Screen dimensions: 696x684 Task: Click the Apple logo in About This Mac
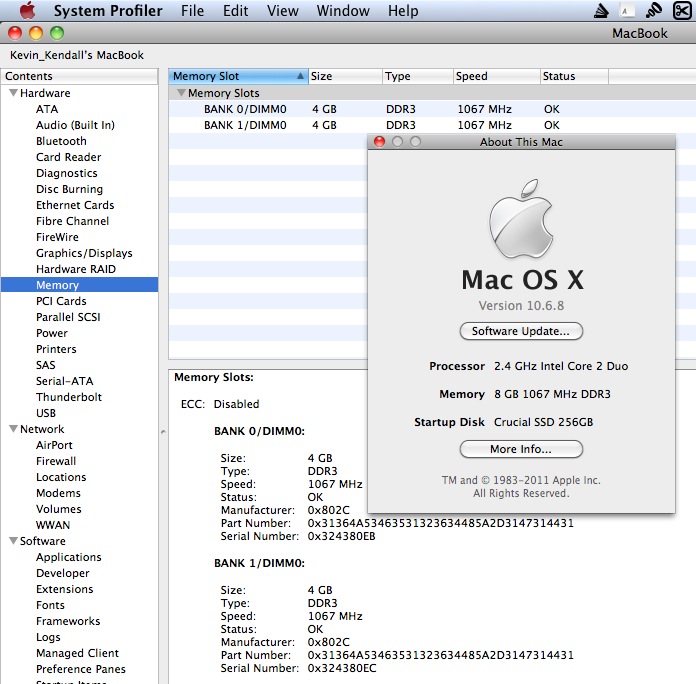[521, 218]
